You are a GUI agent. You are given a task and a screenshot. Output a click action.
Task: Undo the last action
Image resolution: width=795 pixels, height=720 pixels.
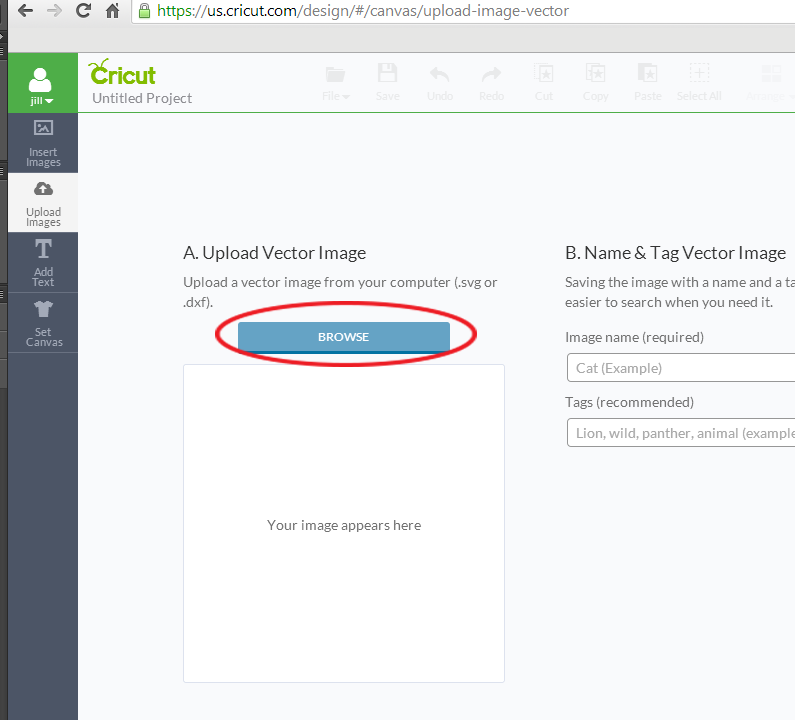440,82
